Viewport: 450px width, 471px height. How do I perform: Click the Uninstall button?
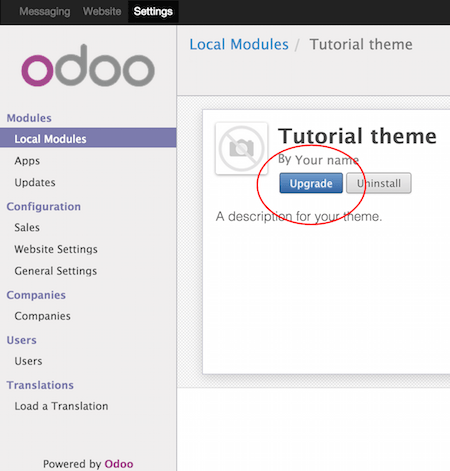tap(379, 183)
